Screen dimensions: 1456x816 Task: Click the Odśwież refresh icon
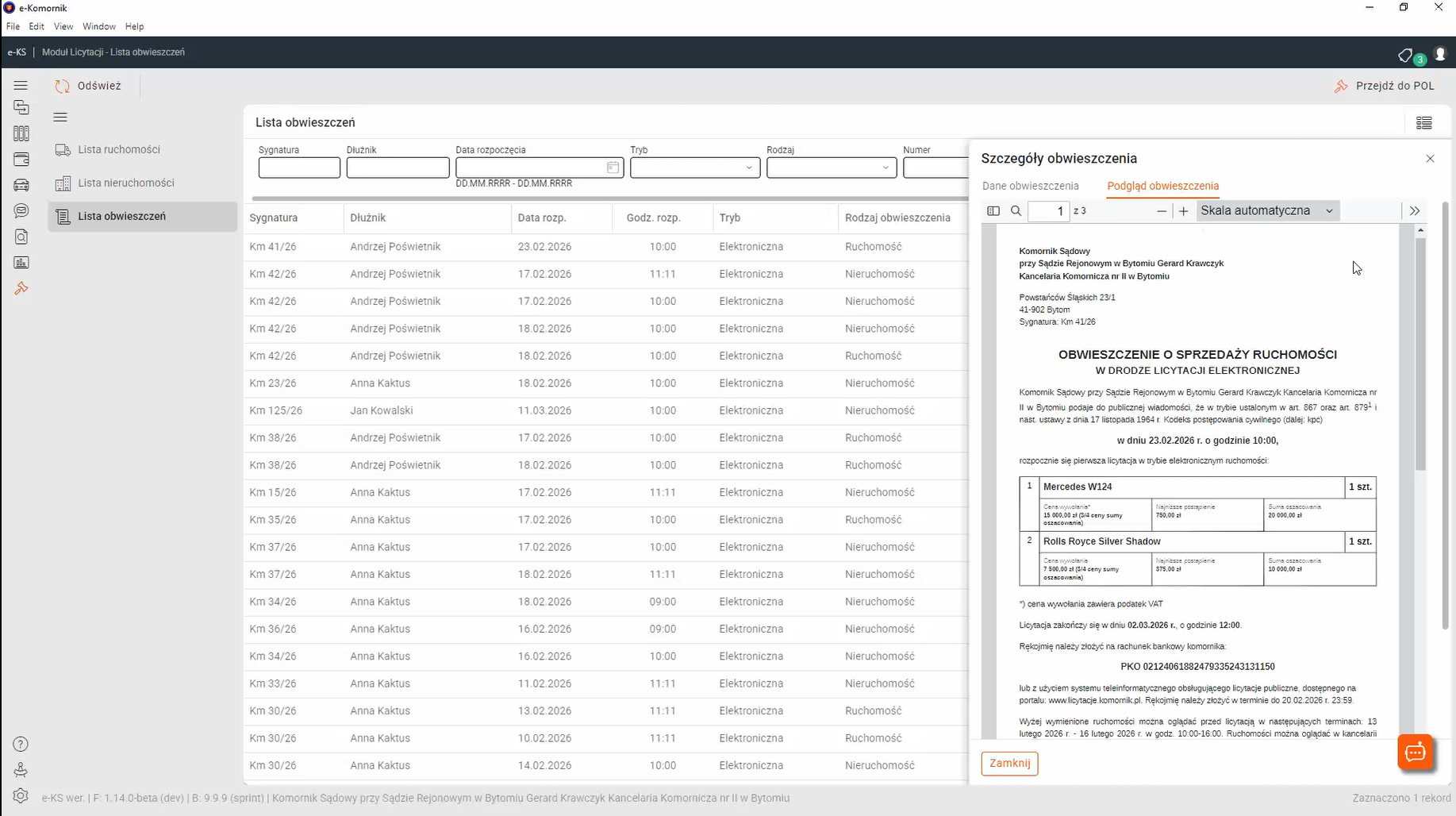click(x=63, y=86)
